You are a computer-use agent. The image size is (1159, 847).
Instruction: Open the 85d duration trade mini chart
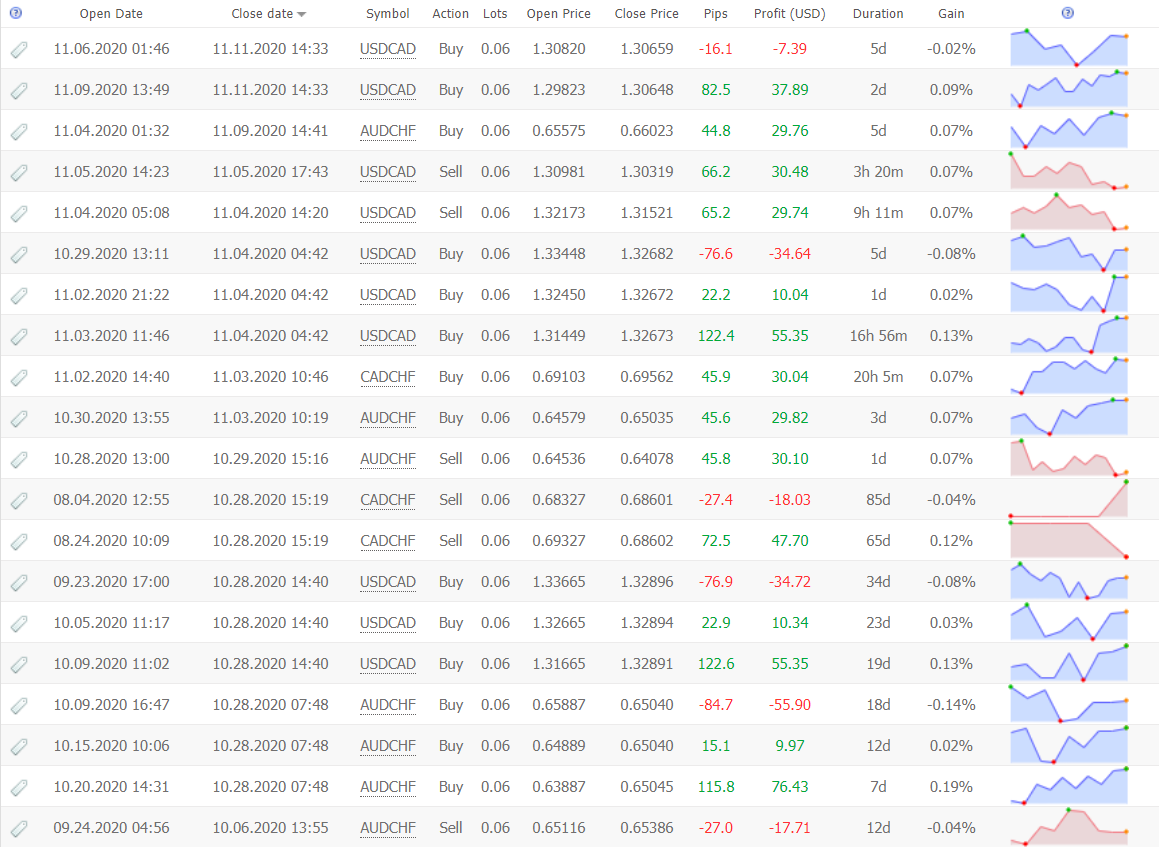pyautogui.click(x=1068, y=500)
